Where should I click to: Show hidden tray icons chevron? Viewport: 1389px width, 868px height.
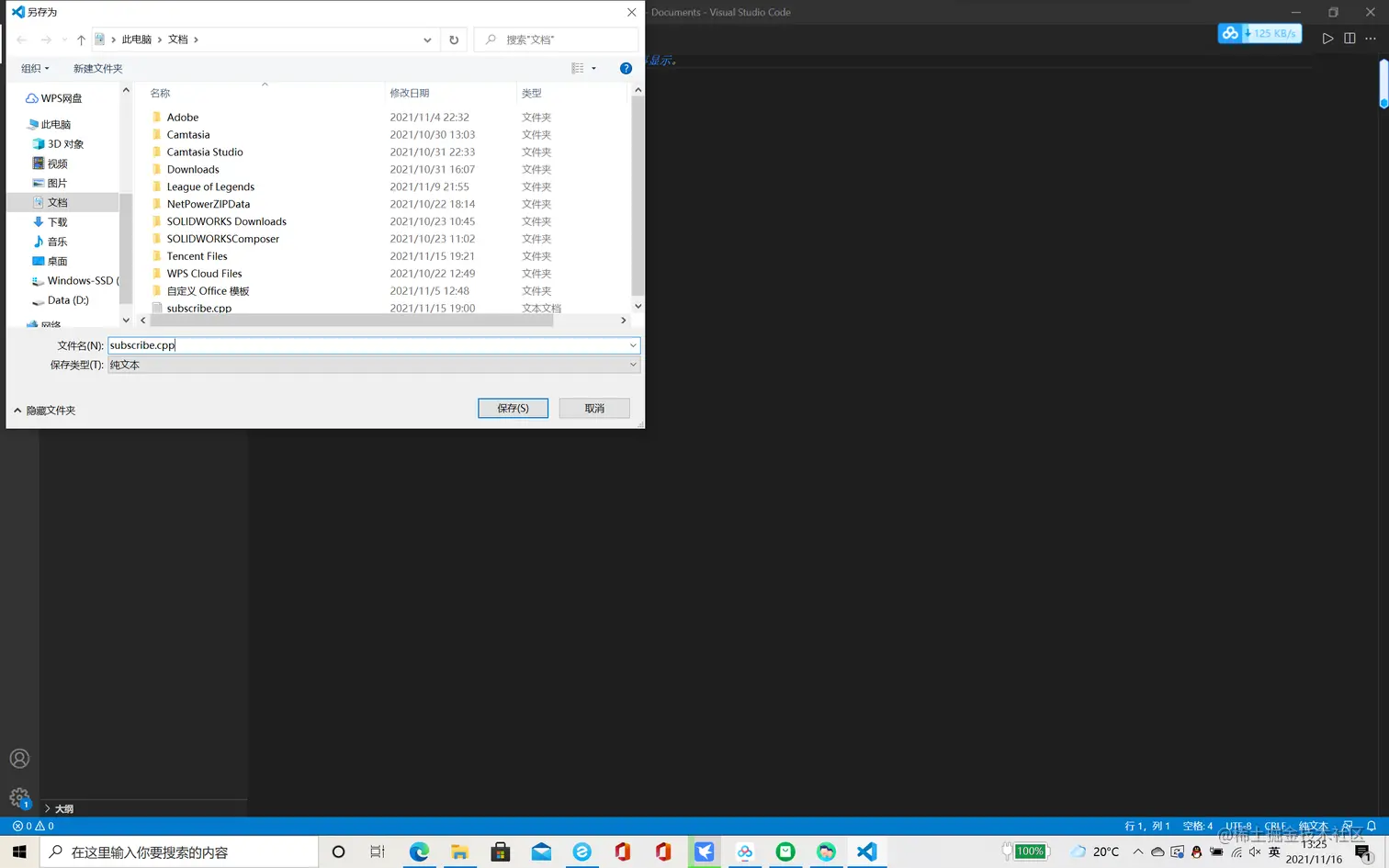[x=1137, y=852]
